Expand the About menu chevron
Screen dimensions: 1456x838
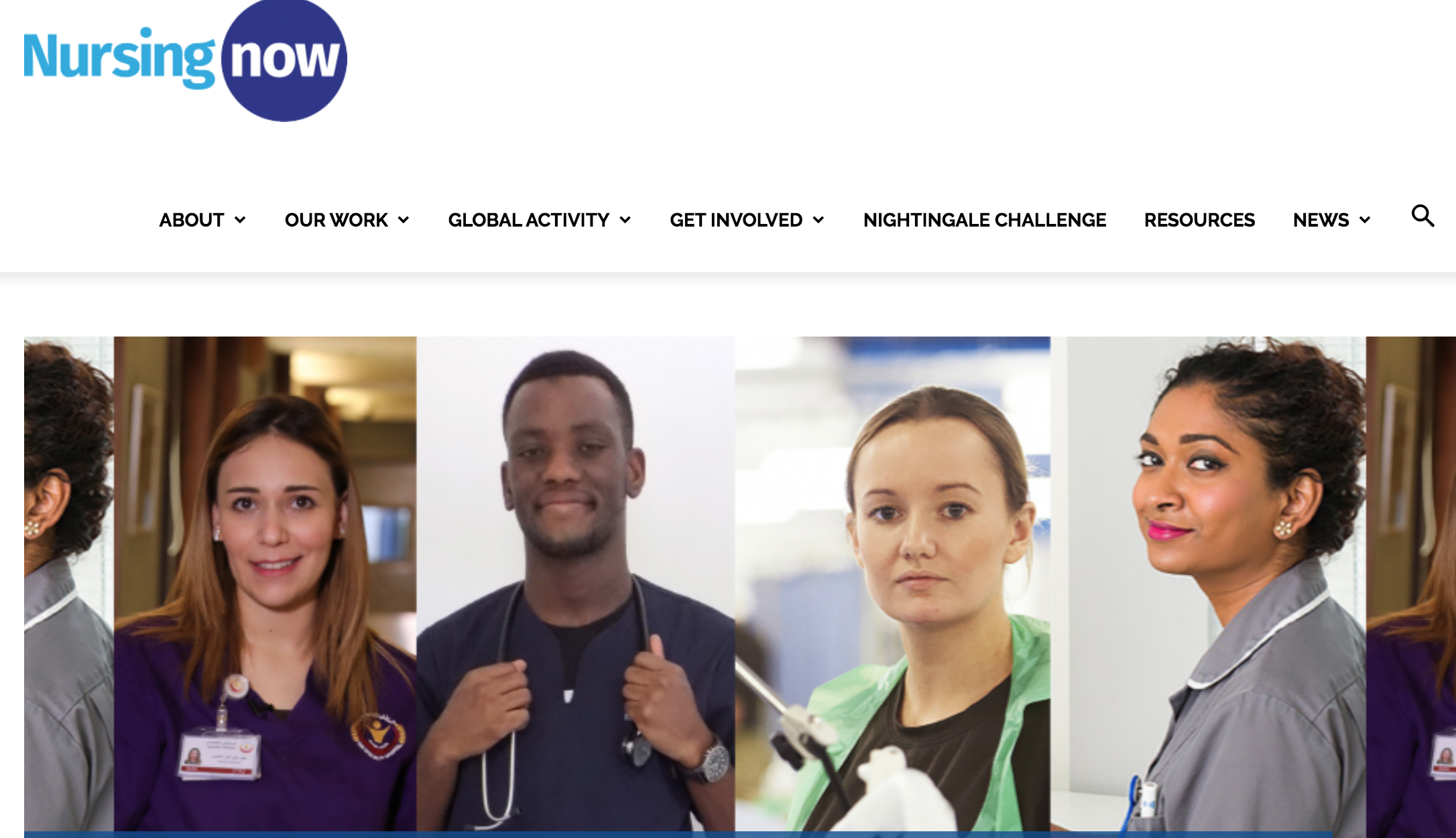[240, 220]
